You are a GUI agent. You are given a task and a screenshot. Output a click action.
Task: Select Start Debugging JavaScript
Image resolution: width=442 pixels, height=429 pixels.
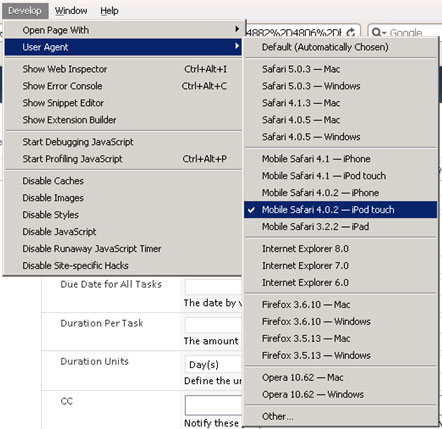123,142
